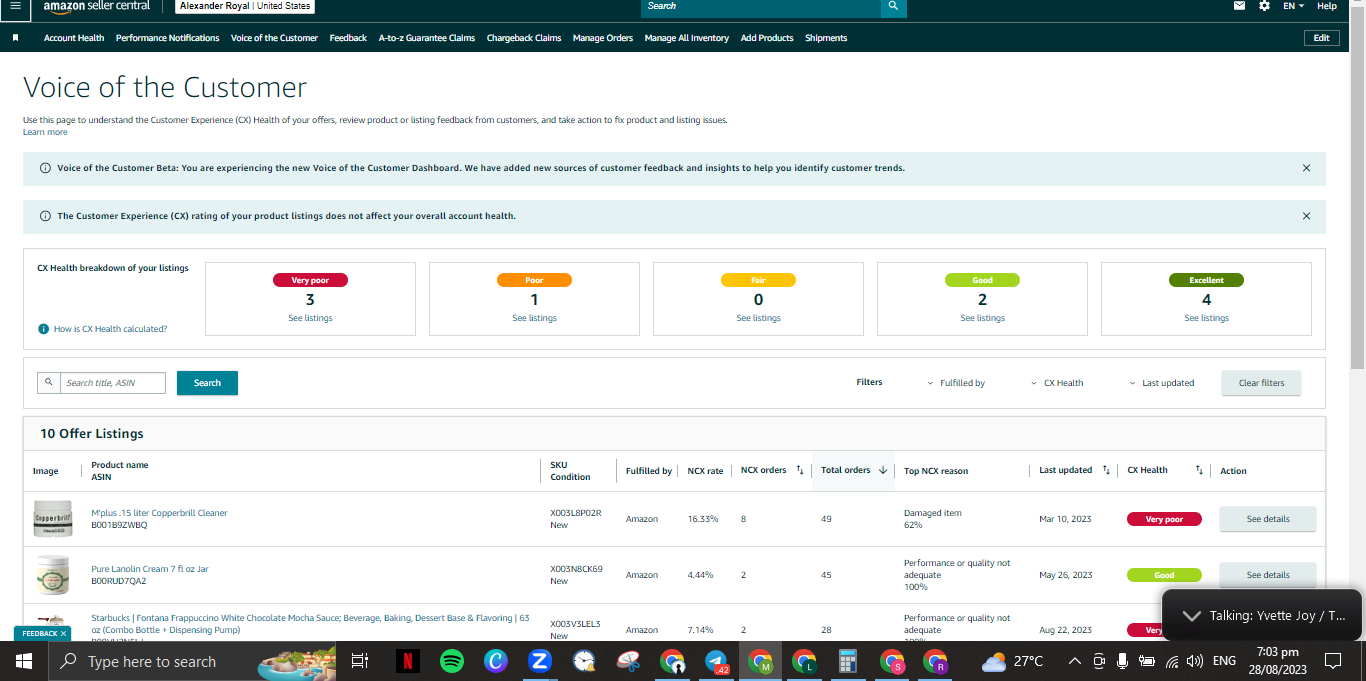Click the search magnifier button in header

pyautogui.click(x=893, y=6)
